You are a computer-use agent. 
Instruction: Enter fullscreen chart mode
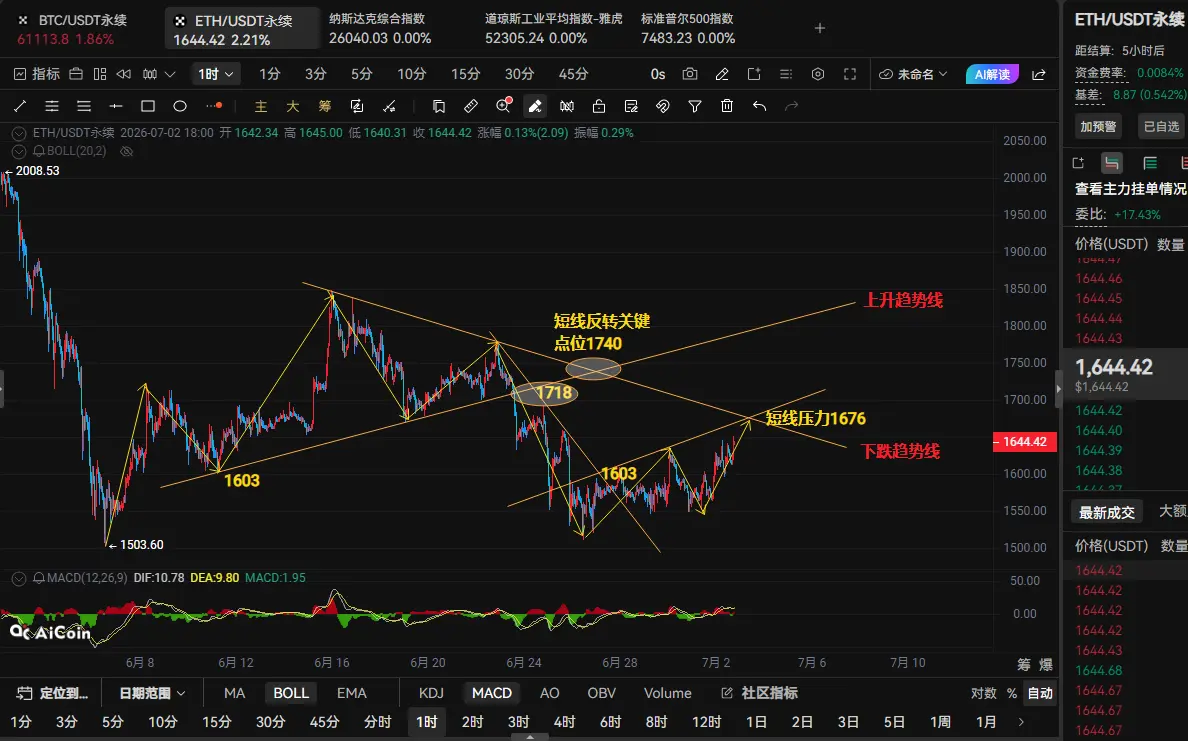850,74
